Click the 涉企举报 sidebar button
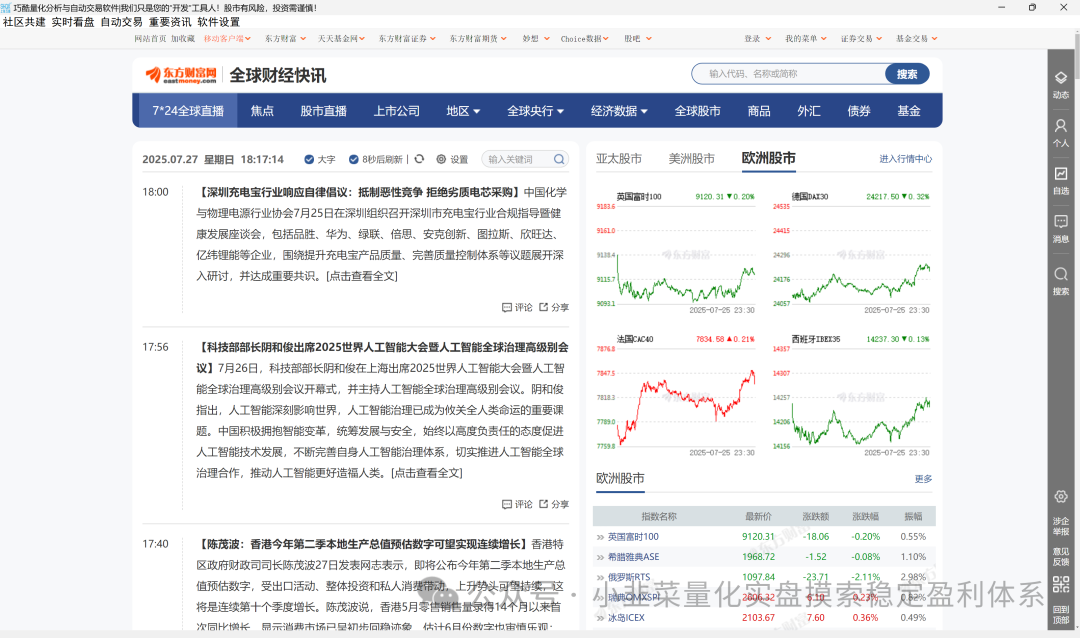1080x638 pixels. tap(1061, 526)
